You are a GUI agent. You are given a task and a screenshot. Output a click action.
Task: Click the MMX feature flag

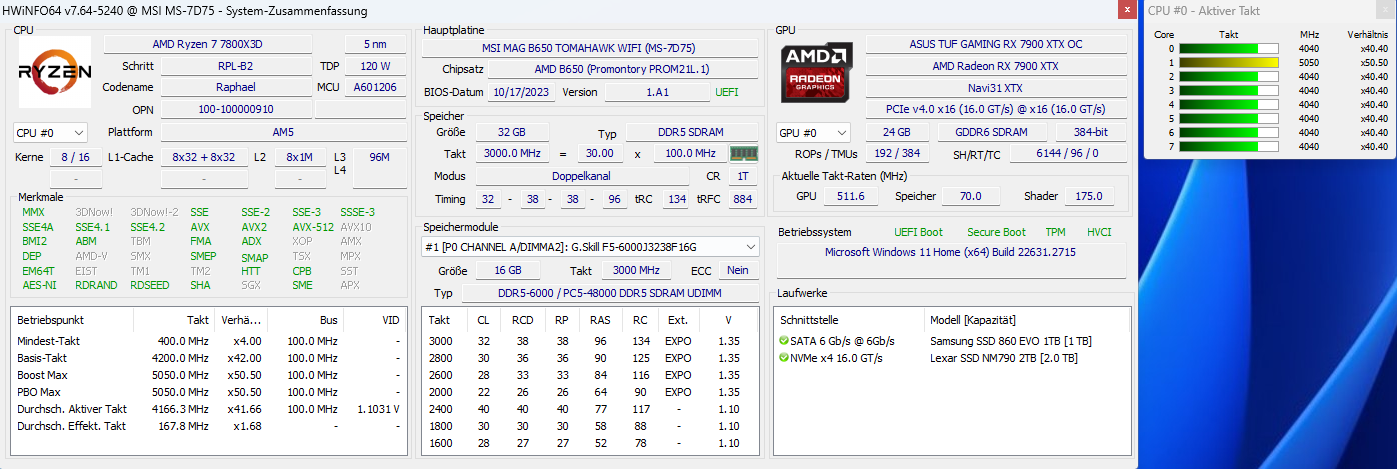coord(33,212)
